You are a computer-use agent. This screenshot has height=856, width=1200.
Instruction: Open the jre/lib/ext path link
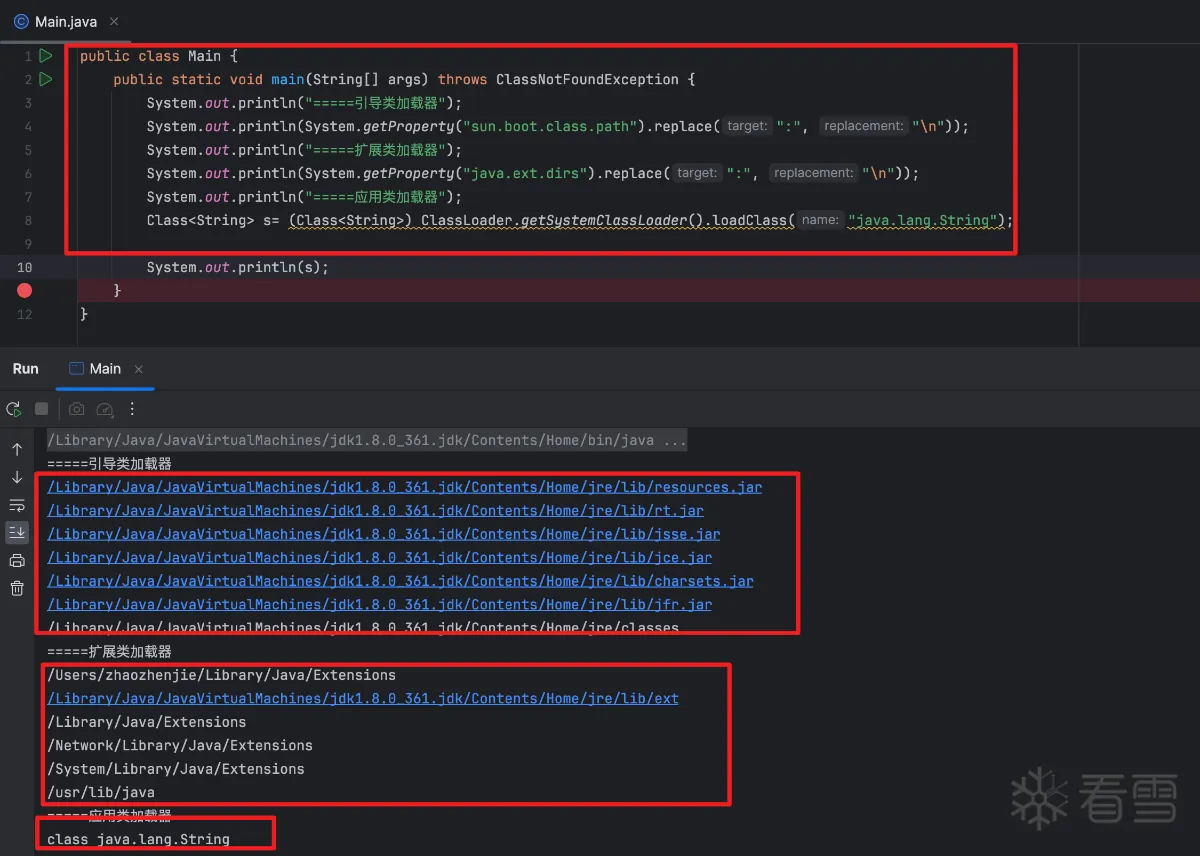tap(362, 698)
